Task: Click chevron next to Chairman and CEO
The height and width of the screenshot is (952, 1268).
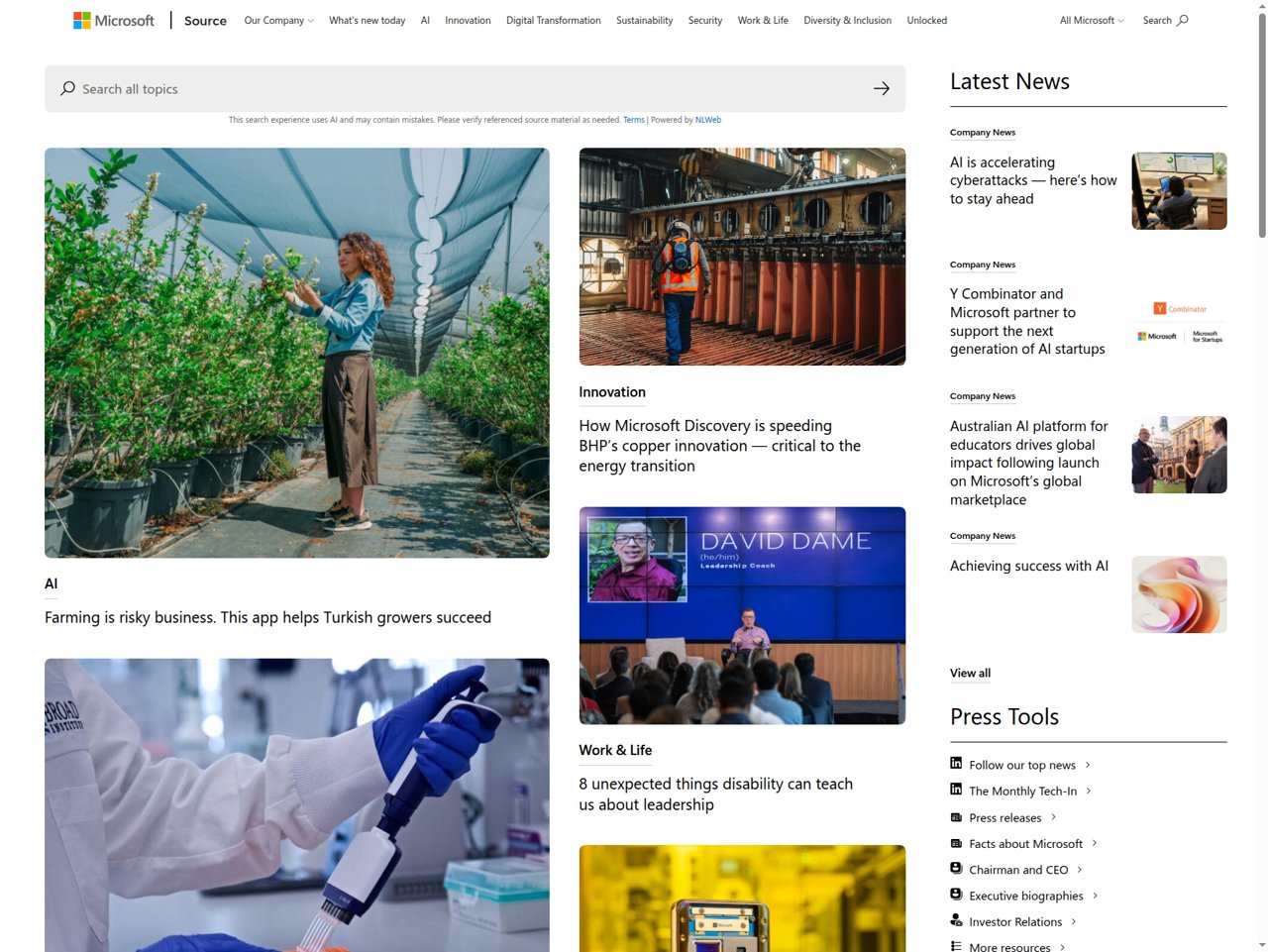Action: coord(1080,870)
